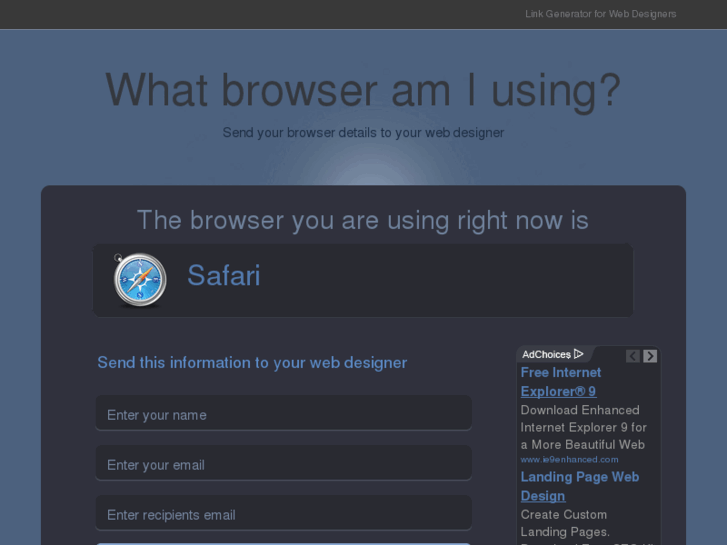Click The browser you are using right now is text

click(x=363, y=220)
